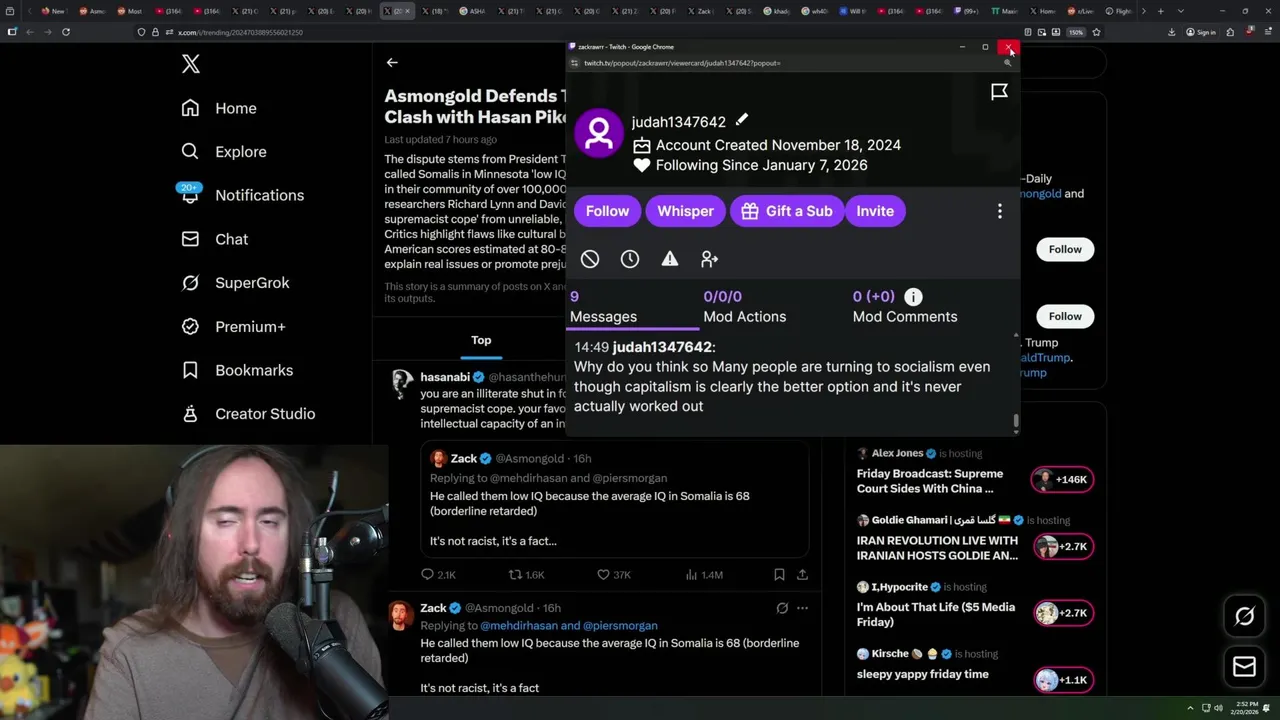Reply to Zack's tweet with 2.1K replies
1280x720 pixels.
coord(439,575)
